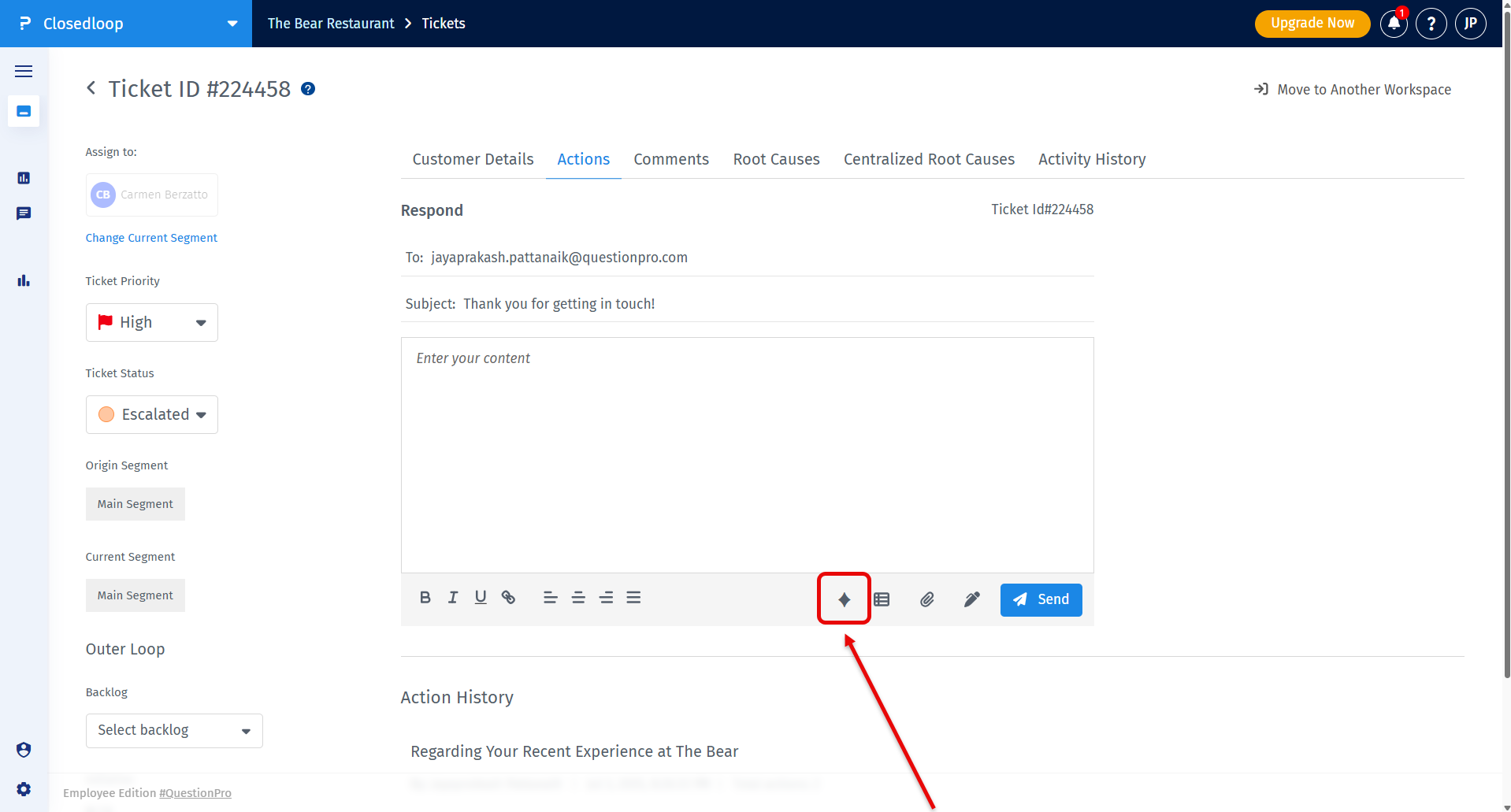This screenshot has width=1511, height=812.
Task: Open the comments chat sidebar icon
Action: click(x=24, y=213)
